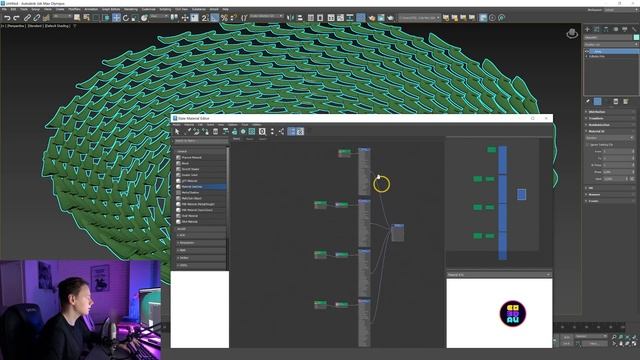The image size is (640, 360).
Task: Click the Align tool icon
Action: point(300,18)
